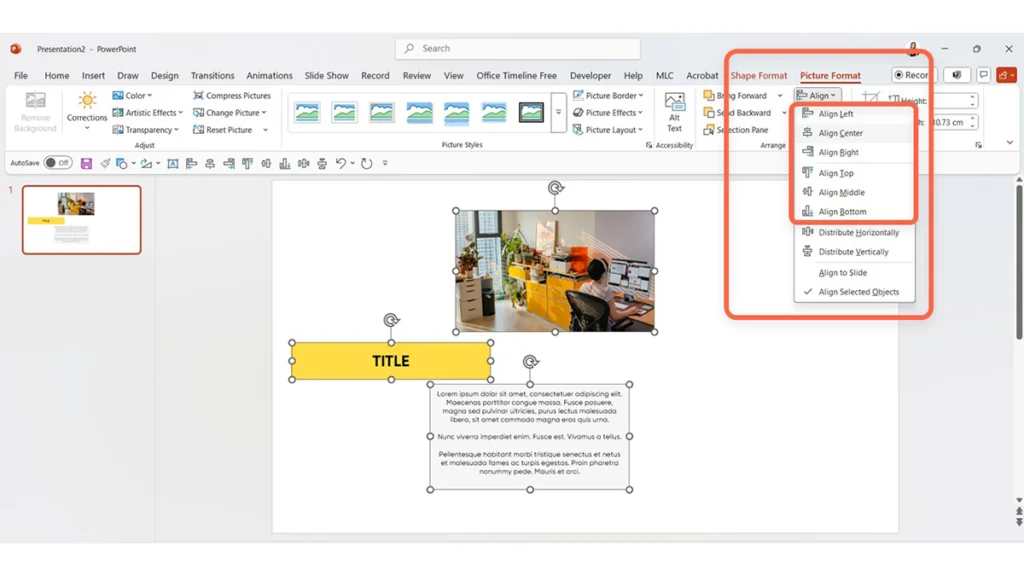Click Distribute Horizontally icon in Quick Access Toolbar

pos(304,163)
